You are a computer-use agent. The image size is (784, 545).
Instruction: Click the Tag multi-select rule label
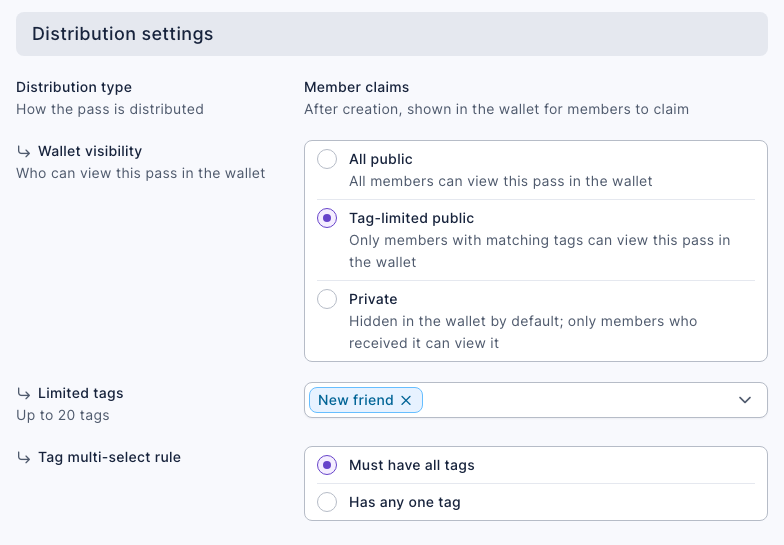coord(110,457)
